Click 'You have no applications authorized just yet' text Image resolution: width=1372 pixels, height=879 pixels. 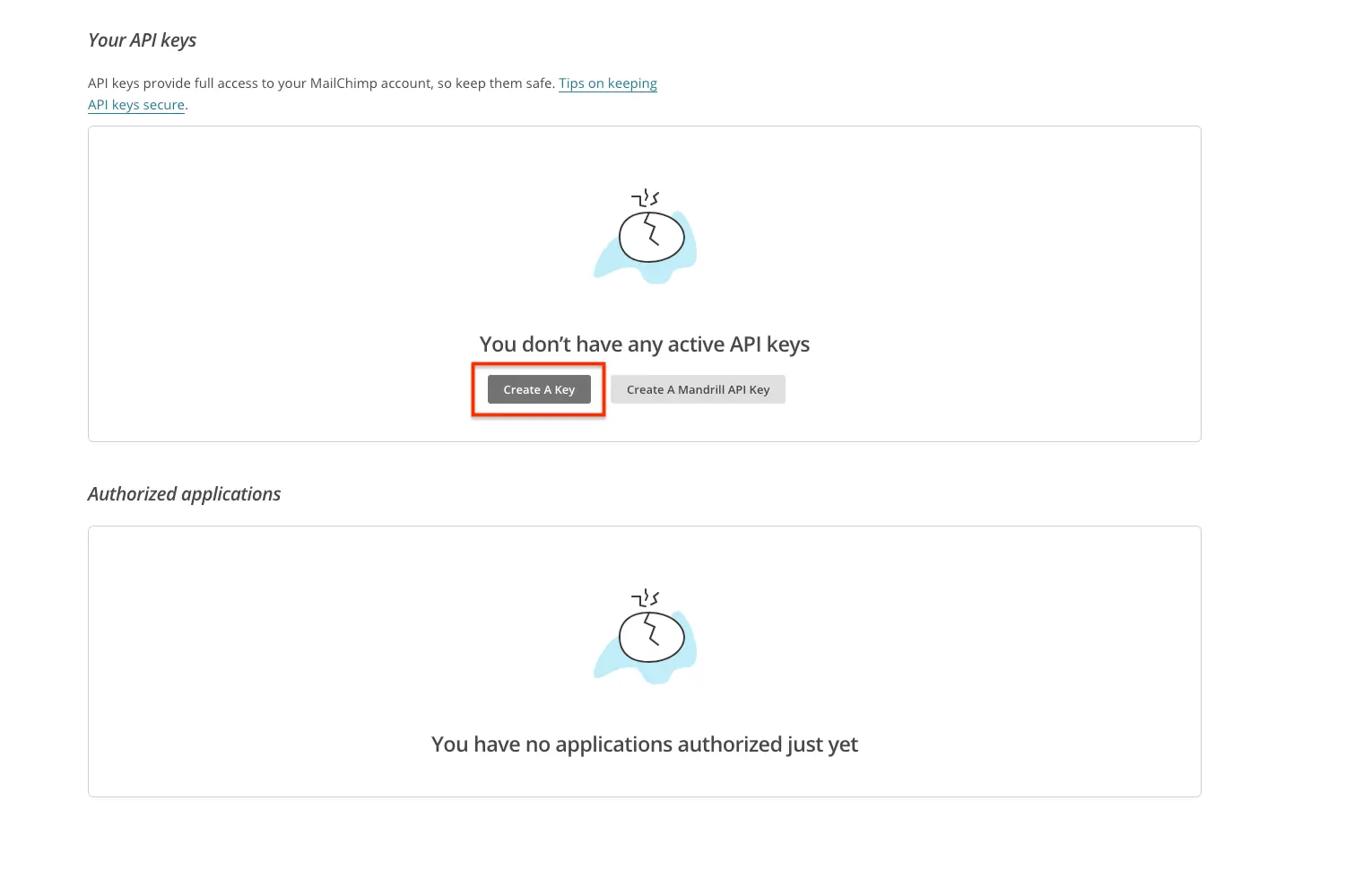click(x=645, y=744)
